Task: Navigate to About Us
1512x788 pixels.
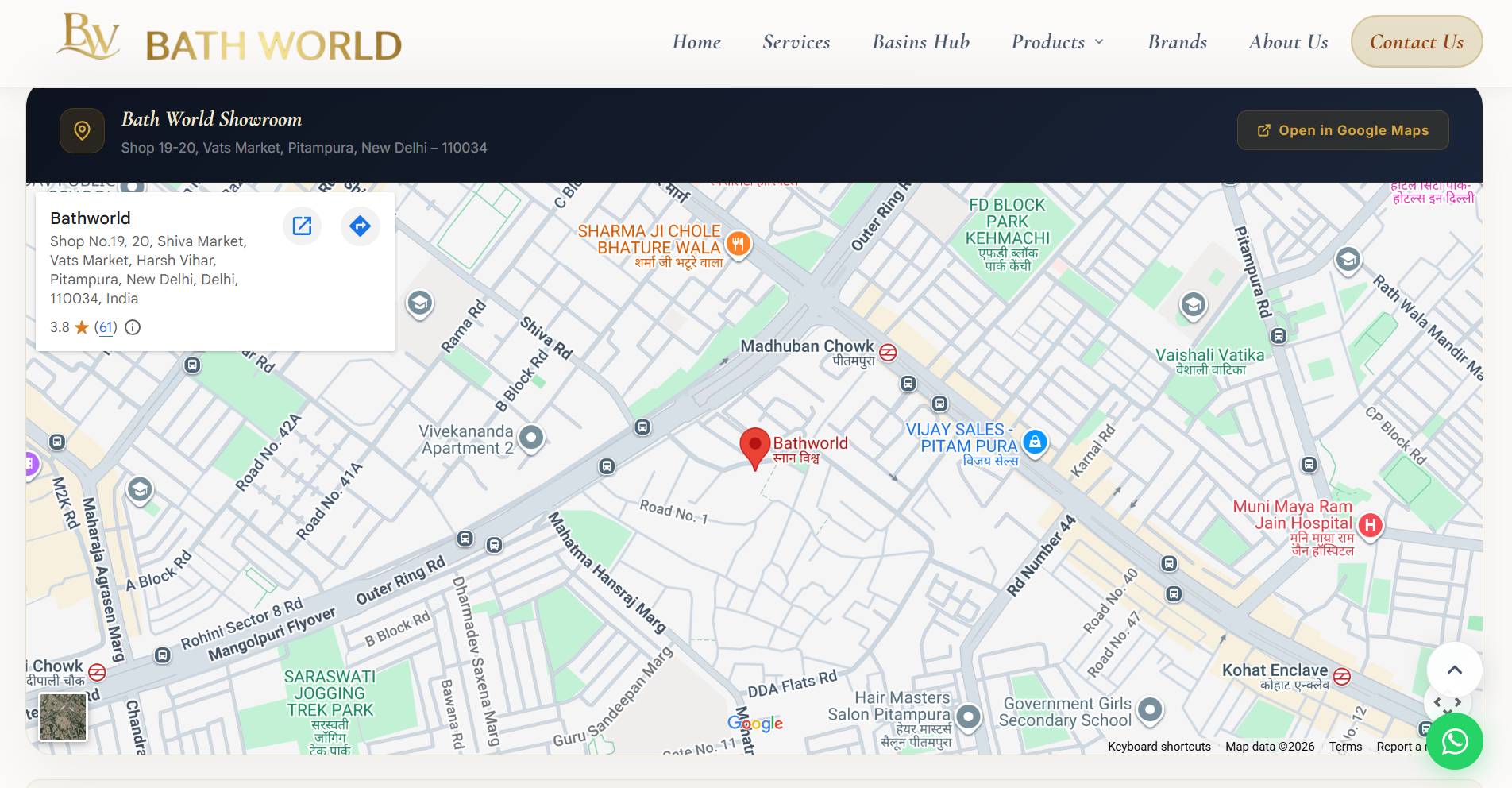Action: point(1288,42)
